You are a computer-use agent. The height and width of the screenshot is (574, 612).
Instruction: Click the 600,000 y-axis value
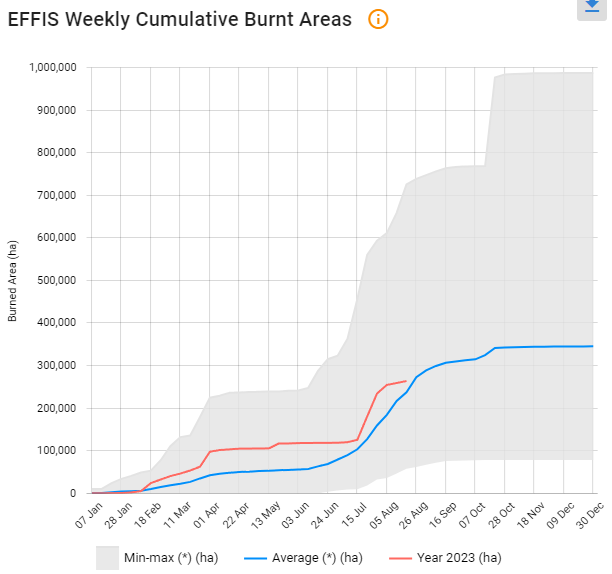click(x=57, y=237)
